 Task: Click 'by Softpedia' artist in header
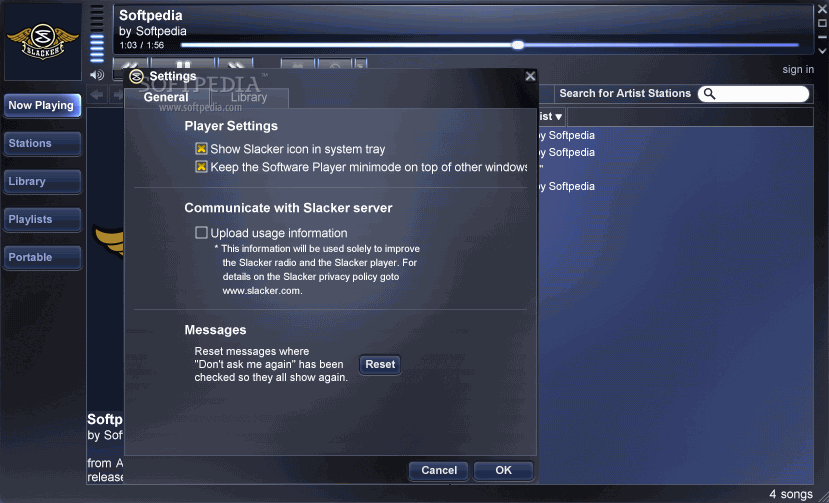point(153,31)
